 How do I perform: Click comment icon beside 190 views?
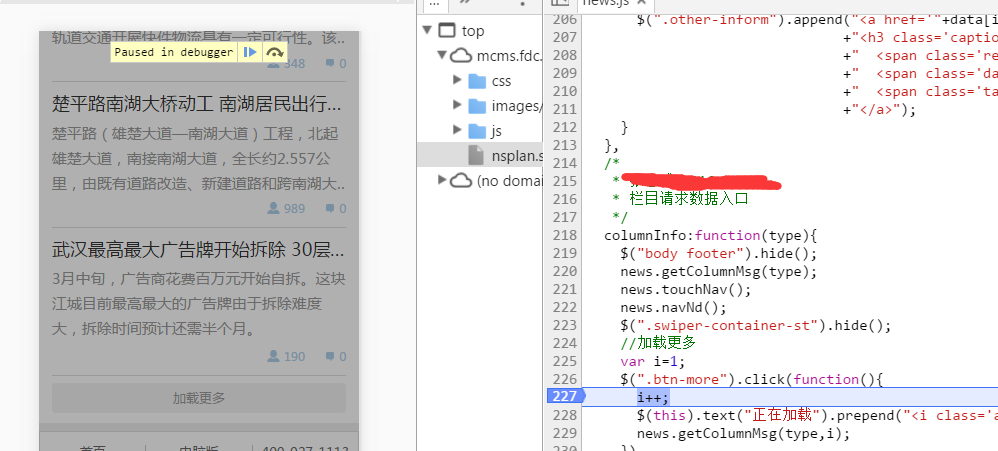tap(330, 356)
